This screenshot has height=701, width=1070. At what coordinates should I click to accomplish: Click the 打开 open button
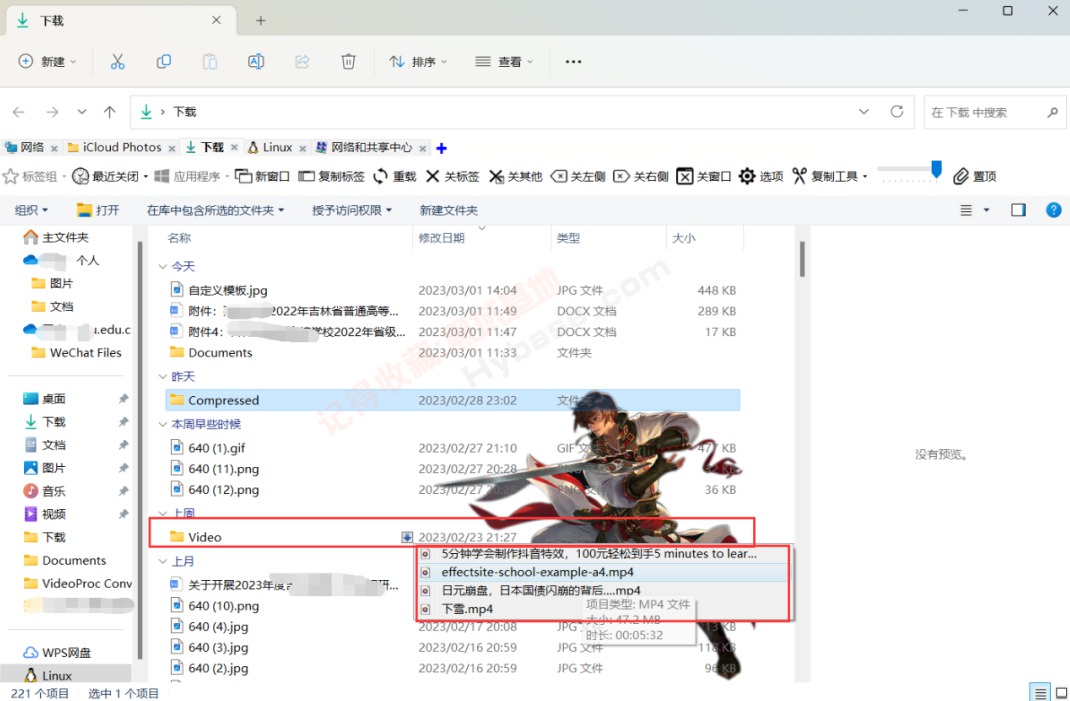pos(98,210)
